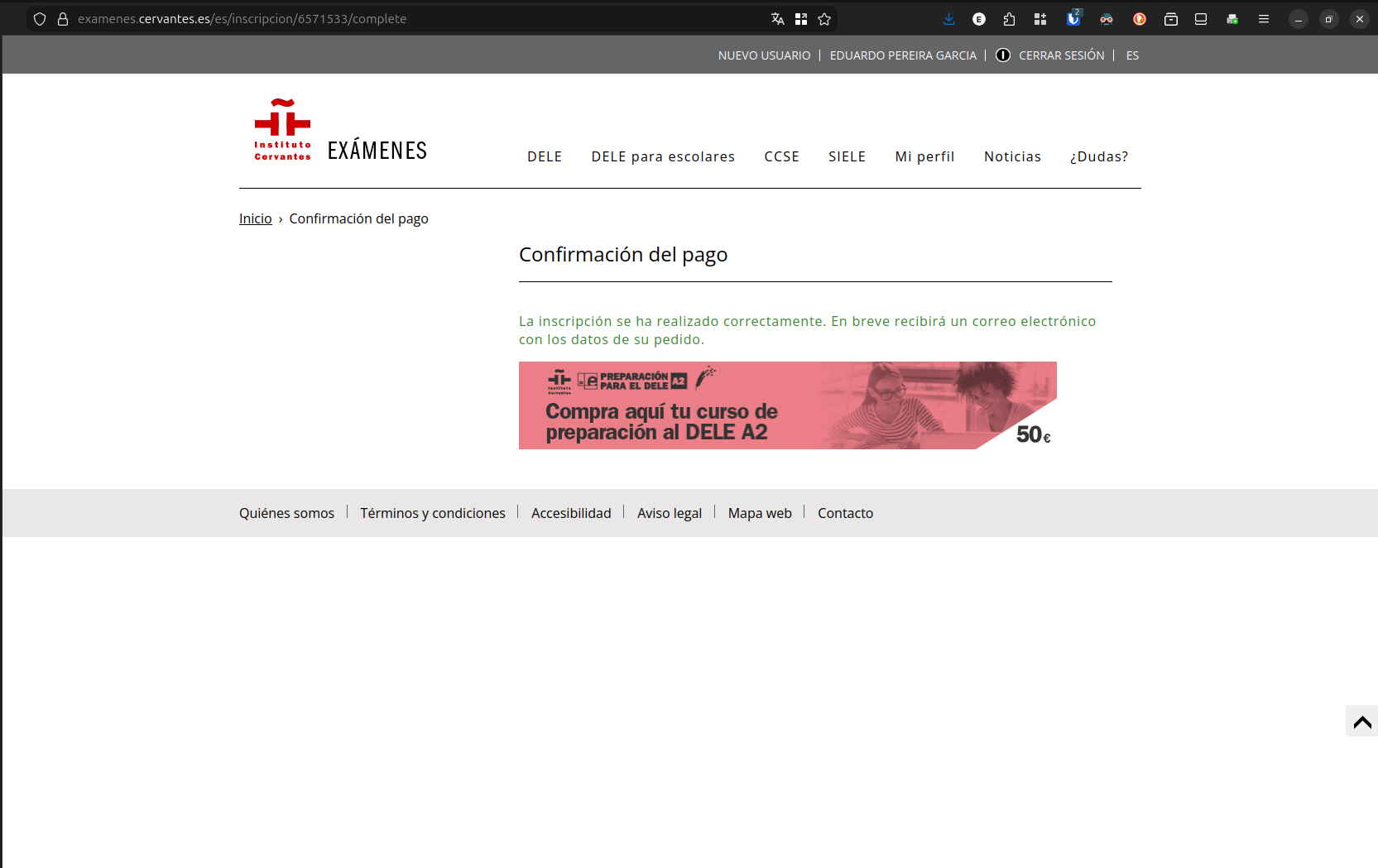1378x868 pixels.
Task: Open the Mi perfil menu item
Action: tap(924, 156)
